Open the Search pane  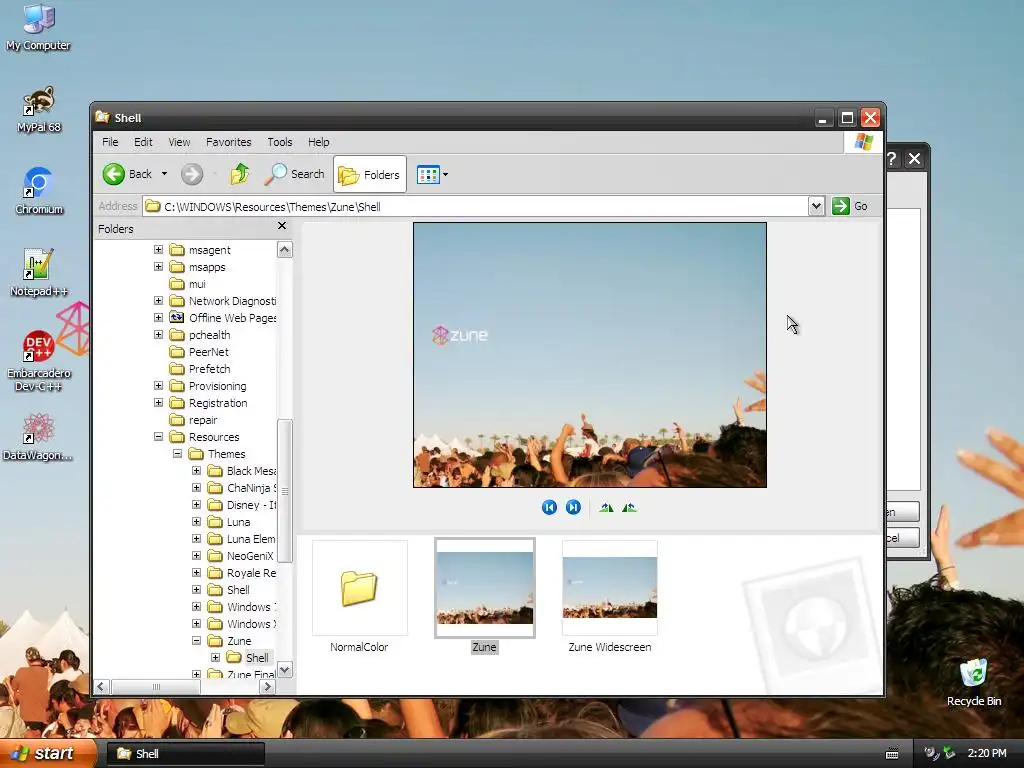[295, 174]
